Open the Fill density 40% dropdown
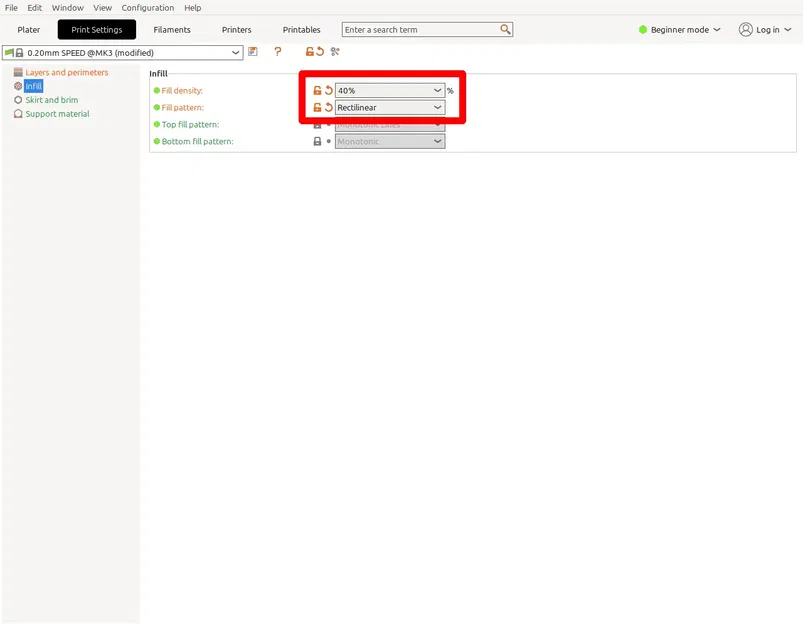This screenshot has width=803, height=625. click(390, 90)
